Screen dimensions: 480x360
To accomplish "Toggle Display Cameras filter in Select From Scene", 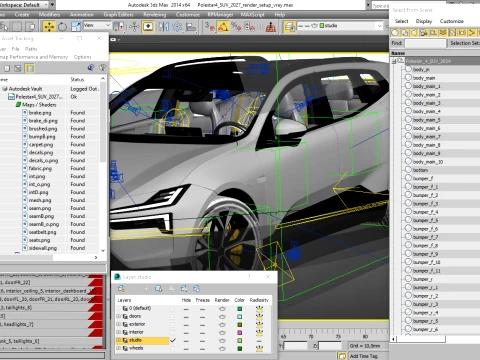I will [424, 33].
